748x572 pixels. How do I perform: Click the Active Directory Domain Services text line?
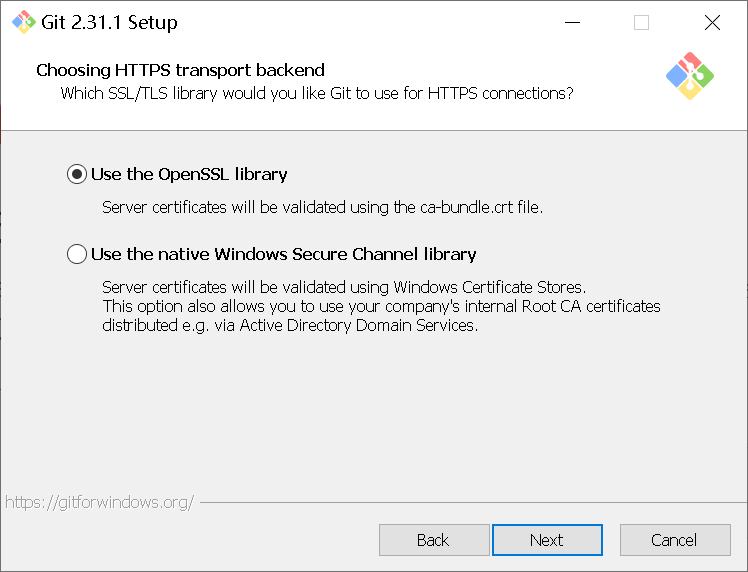[x=290, y=325]
